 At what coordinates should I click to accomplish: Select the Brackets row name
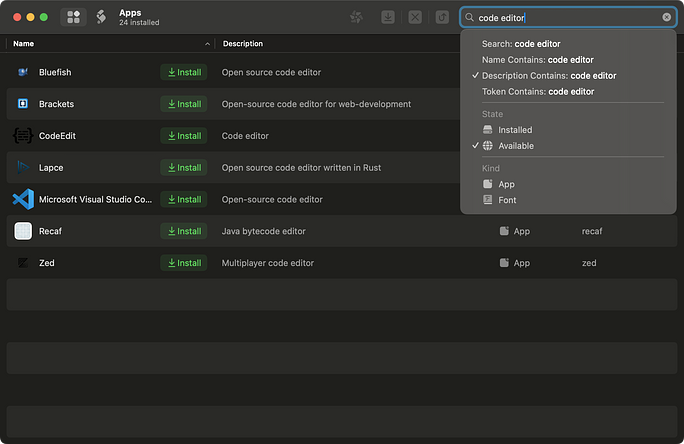pyautogui.click(x=56, y=104)
